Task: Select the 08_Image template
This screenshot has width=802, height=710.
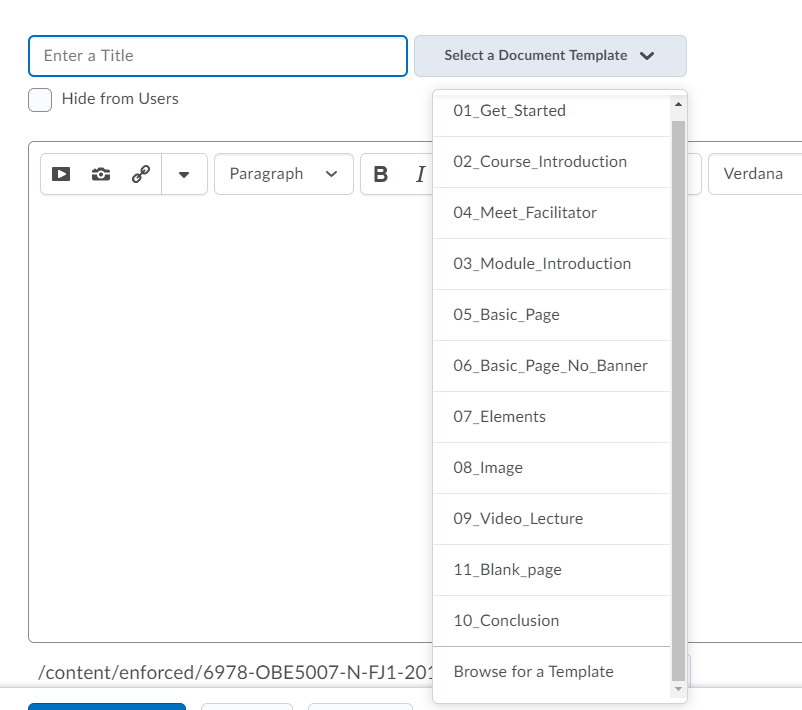Action: coord(551,468)
